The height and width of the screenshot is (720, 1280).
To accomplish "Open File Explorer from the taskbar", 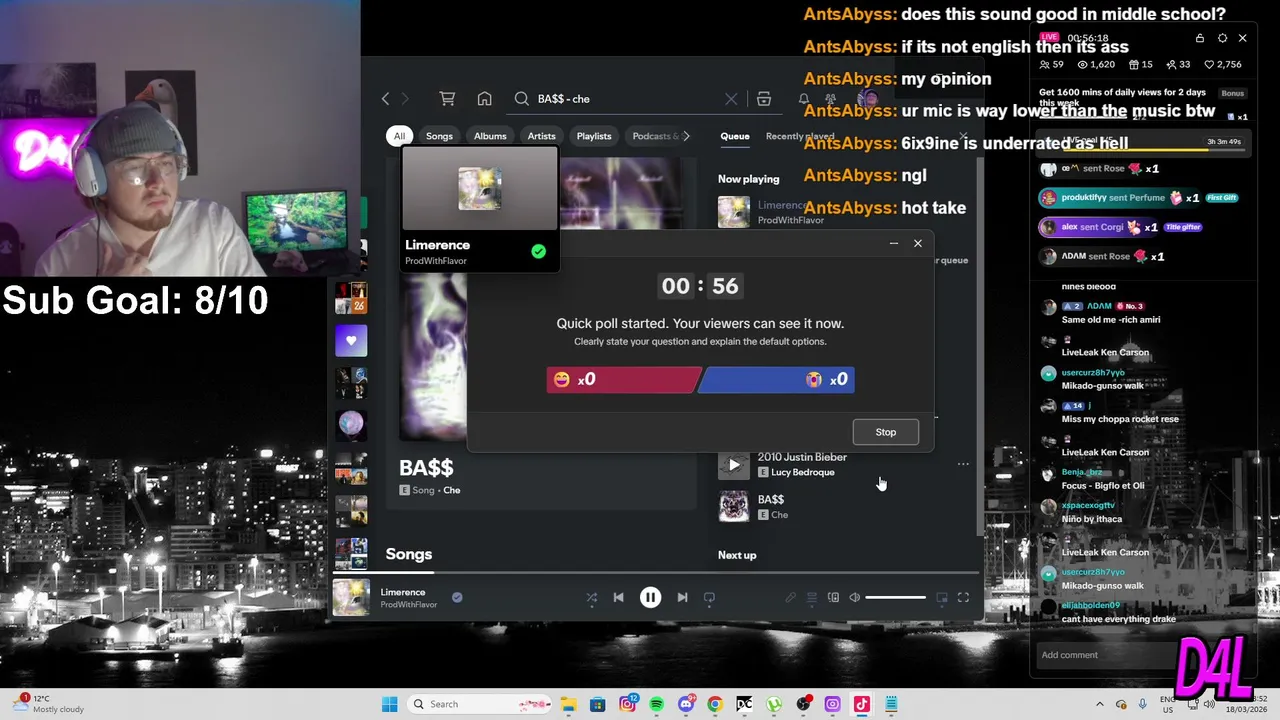I will 568,704.
